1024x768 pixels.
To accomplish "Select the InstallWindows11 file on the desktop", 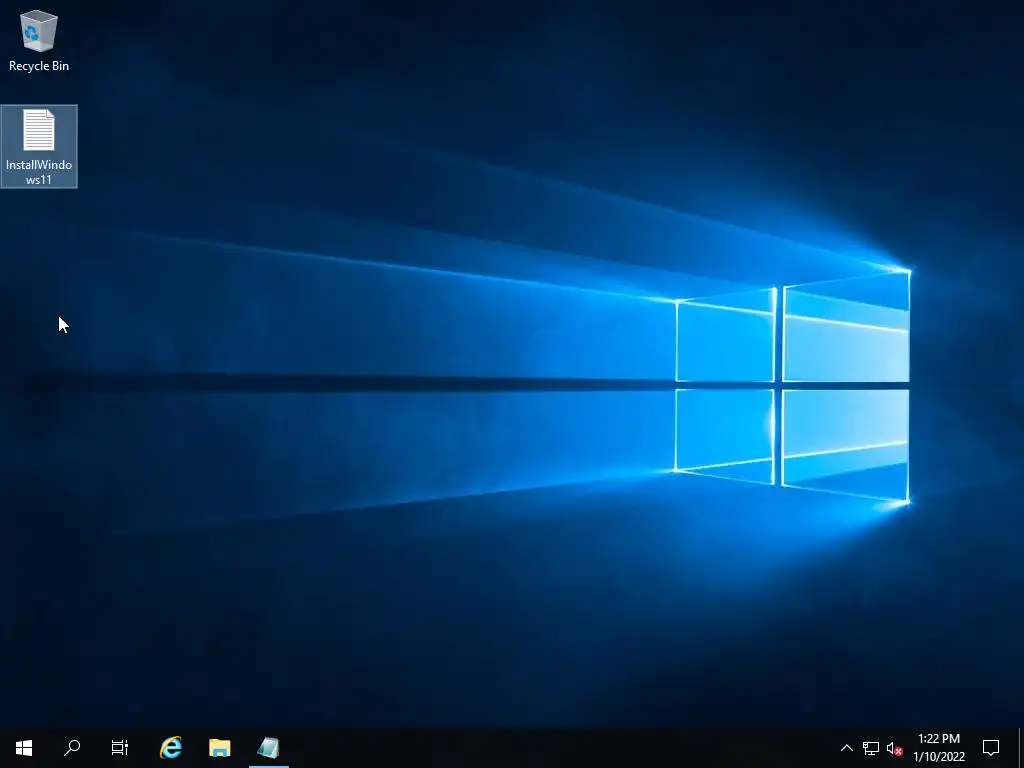I will pos(39,146).
